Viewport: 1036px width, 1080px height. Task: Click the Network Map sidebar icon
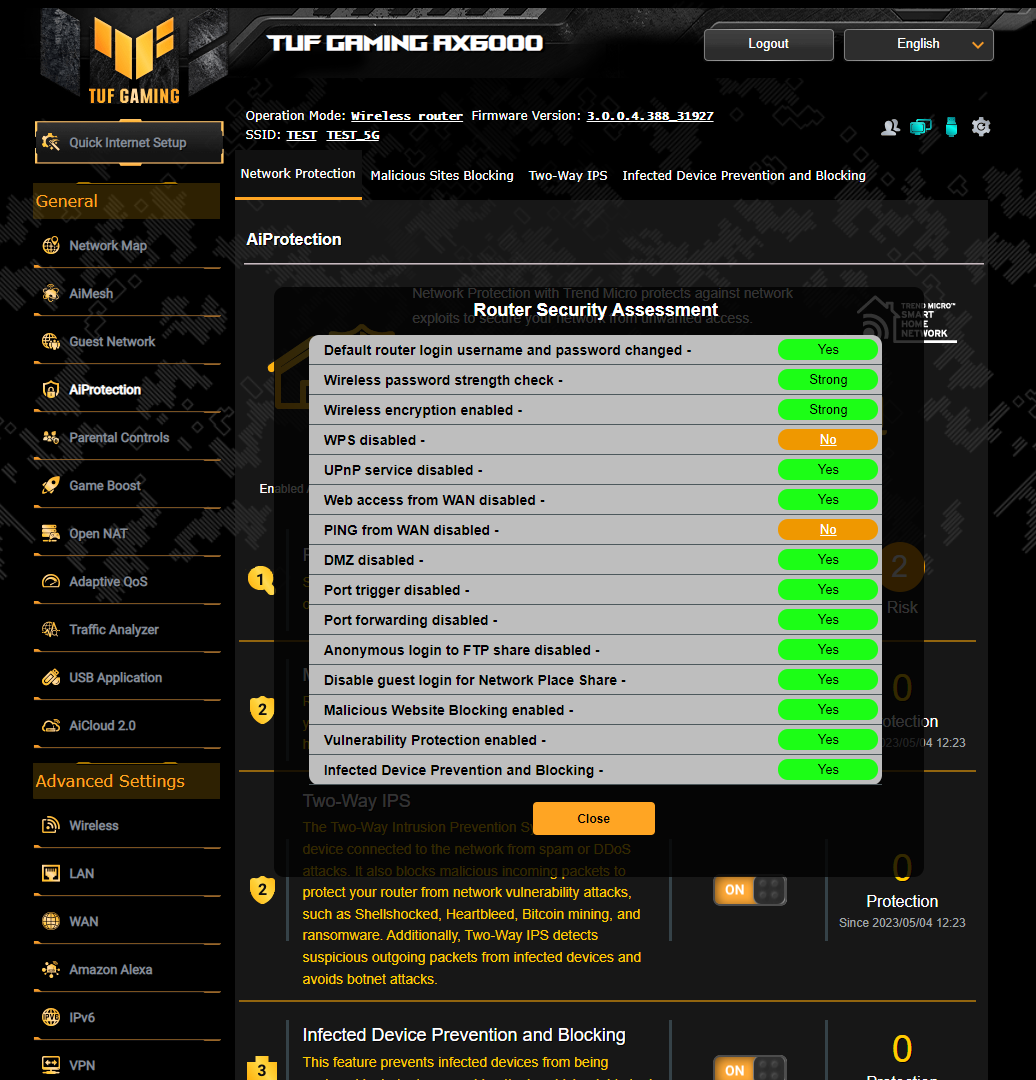pos(51,245)
